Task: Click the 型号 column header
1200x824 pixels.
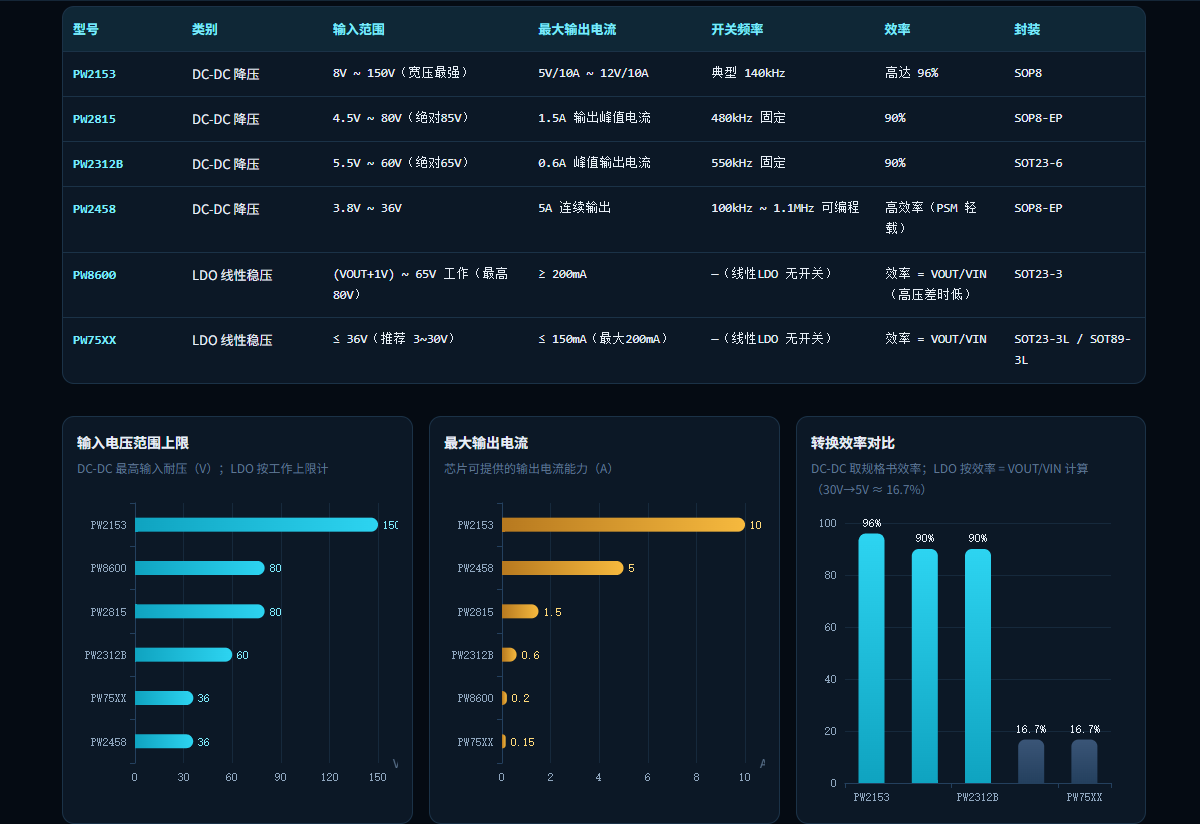Action: click(86, 30)
